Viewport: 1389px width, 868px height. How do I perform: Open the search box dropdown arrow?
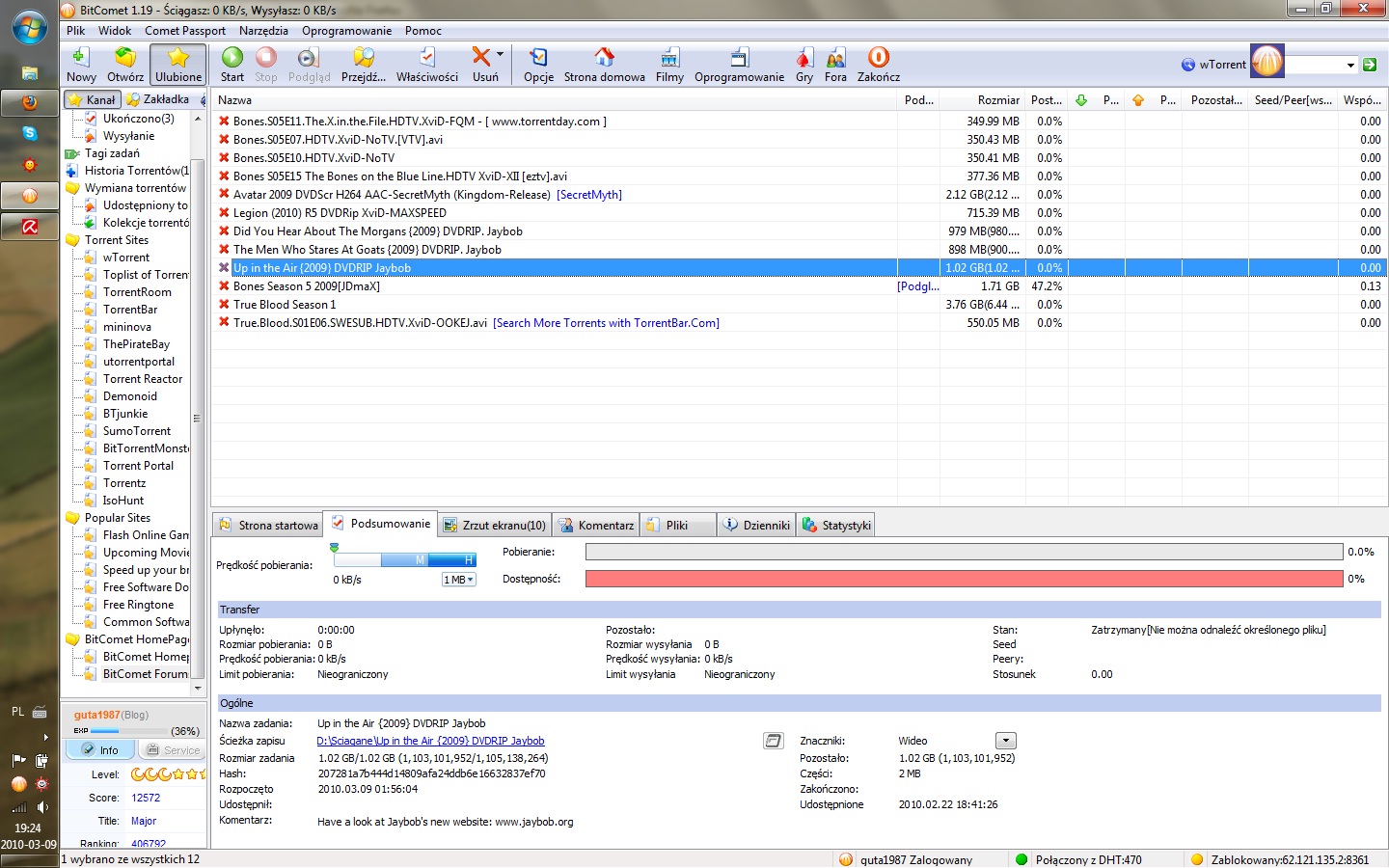(x=1350, y=65)
